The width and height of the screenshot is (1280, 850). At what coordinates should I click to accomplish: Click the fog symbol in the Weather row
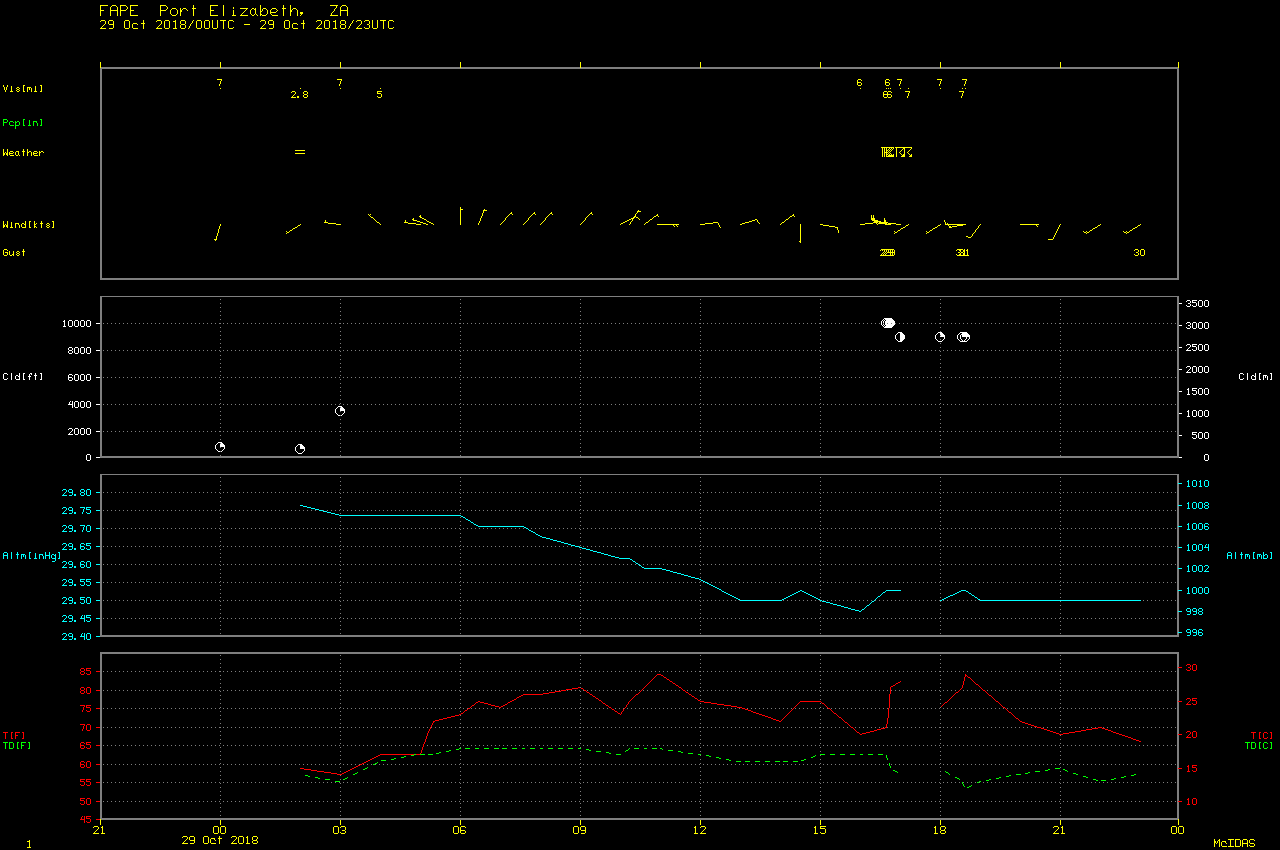pyautogui.click(x=299, y=152)
